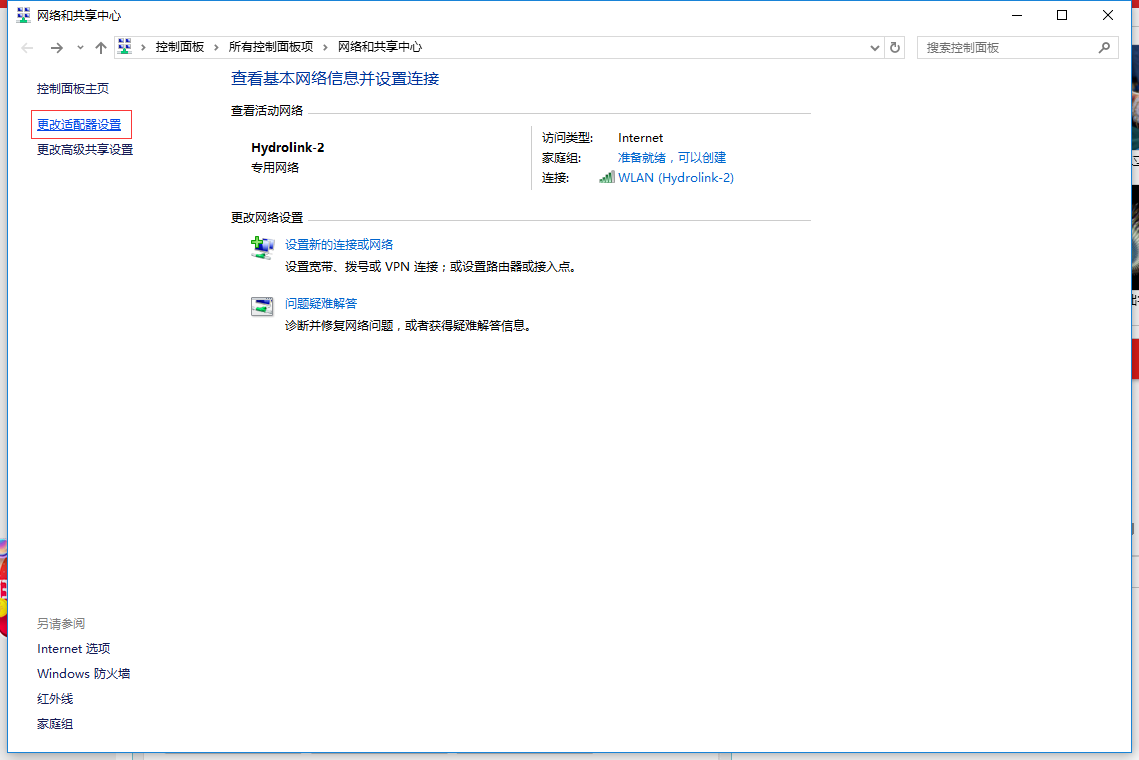Expand the address bar history dropdown

click(875, 48)
